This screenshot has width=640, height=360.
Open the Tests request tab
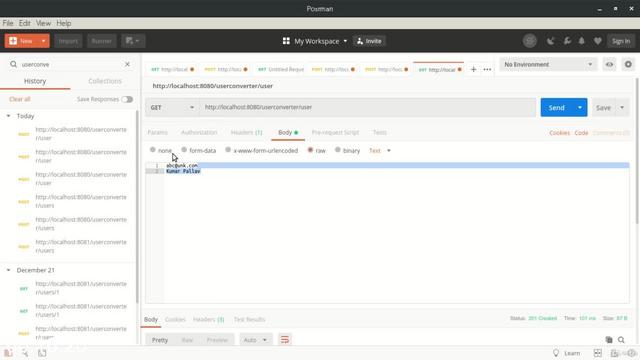pos(380,132)
